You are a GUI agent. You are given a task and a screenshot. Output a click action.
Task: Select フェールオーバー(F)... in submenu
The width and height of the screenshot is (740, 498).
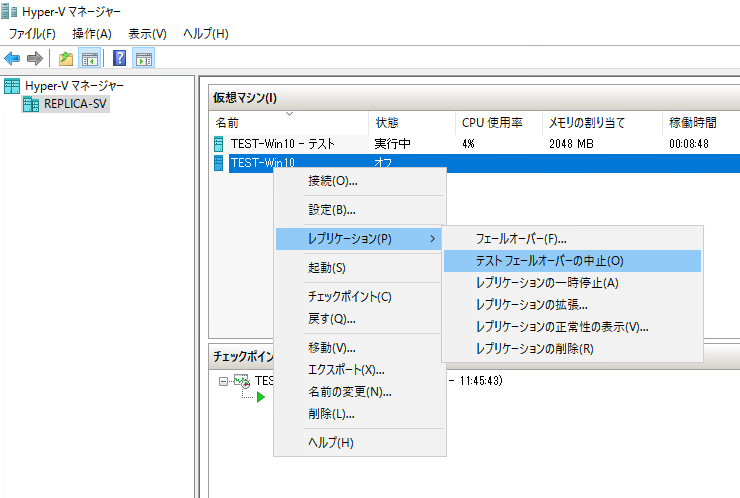pos(572,239)
